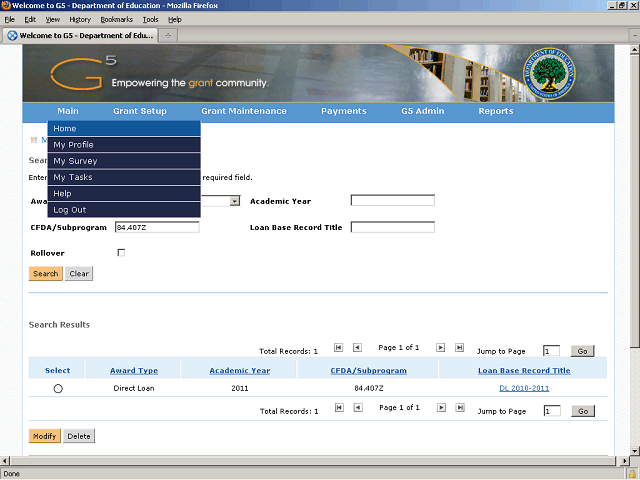
Task: Open My Survey menu entry
Action: (124, 161)
